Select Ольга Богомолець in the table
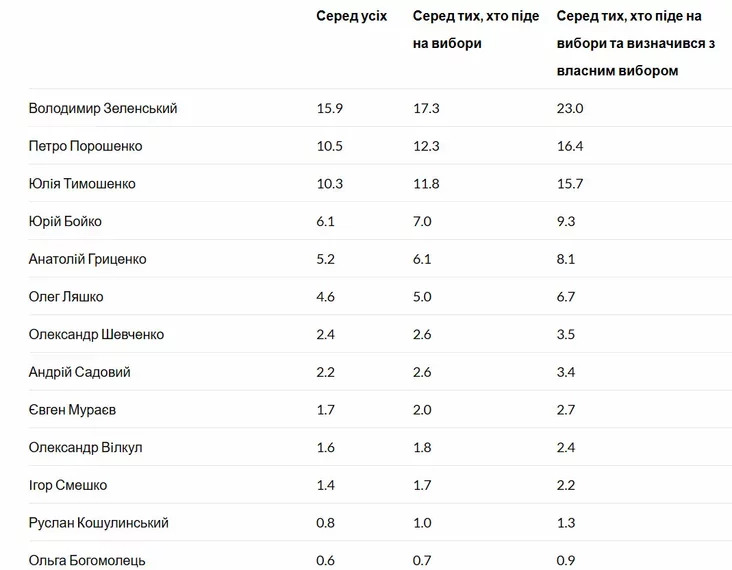 pos(87,560)
